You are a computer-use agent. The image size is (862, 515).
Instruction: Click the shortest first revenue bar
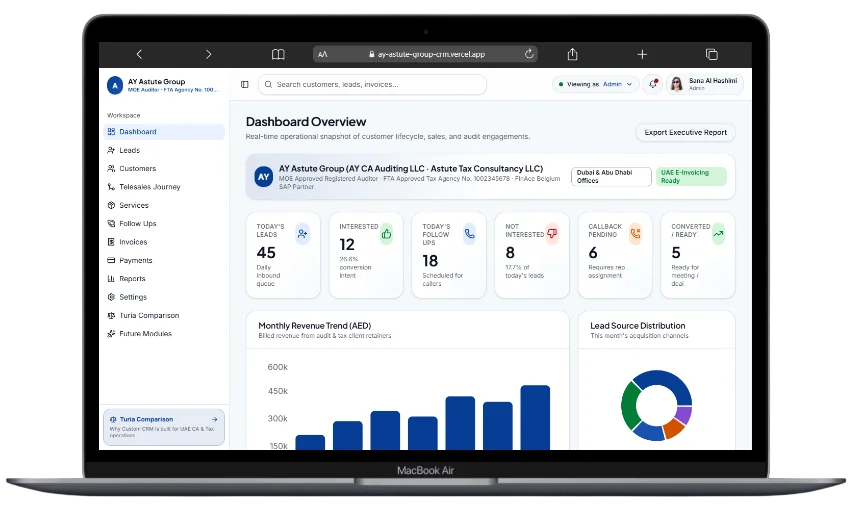coord(310,442)
